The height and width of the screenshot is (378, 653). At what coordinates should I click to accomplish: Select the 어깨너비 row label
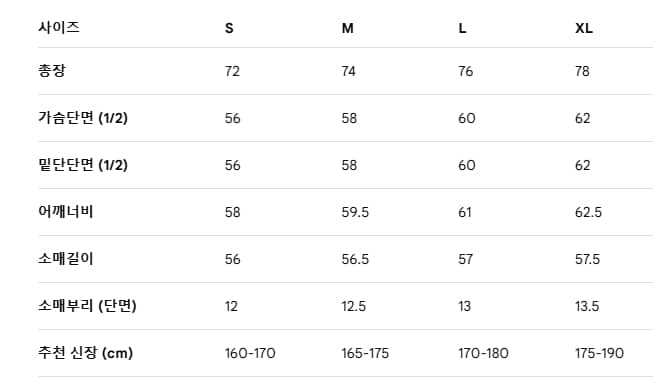pyautogui.click(x=66, y=211)
